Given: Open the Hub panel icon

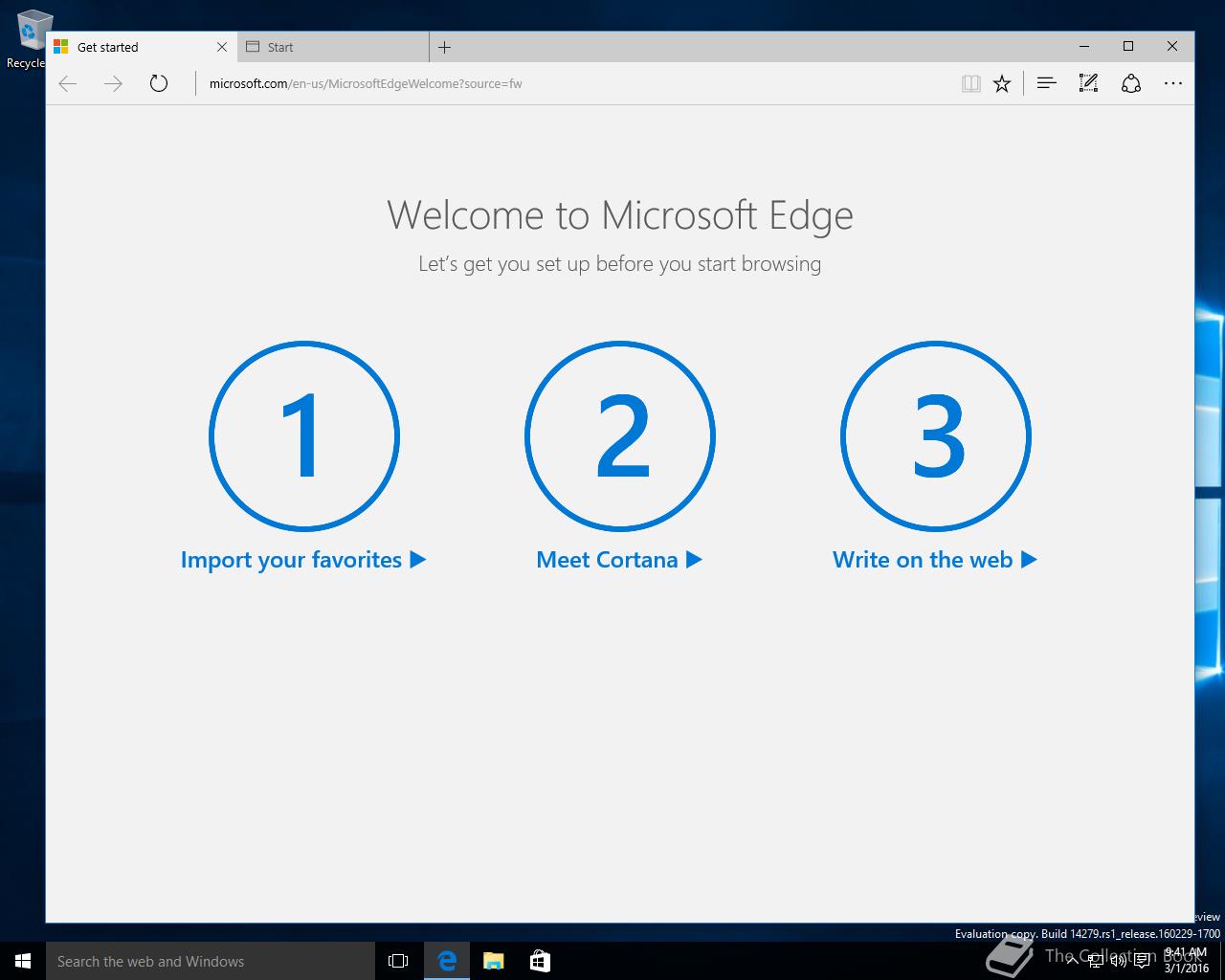Looking at the screenshot, I should (x=1046, y=84).
